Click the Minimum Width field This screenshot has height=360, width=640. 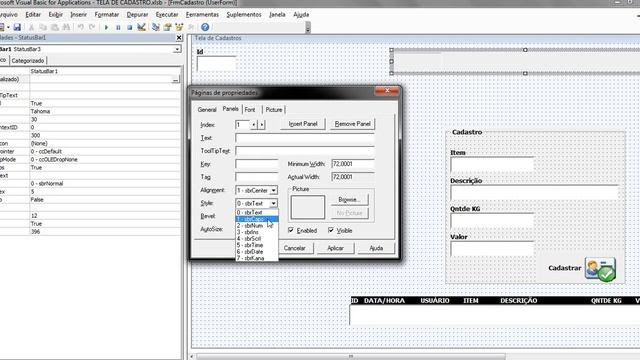353,164
